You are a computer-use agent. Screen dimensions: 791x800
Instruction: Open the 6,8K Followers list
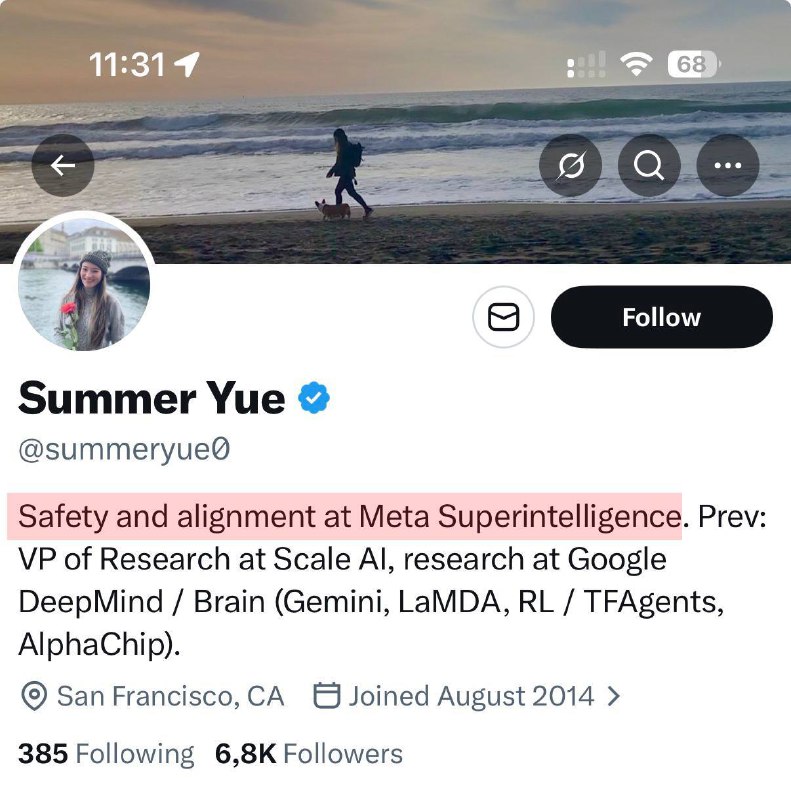click(308, 754)
